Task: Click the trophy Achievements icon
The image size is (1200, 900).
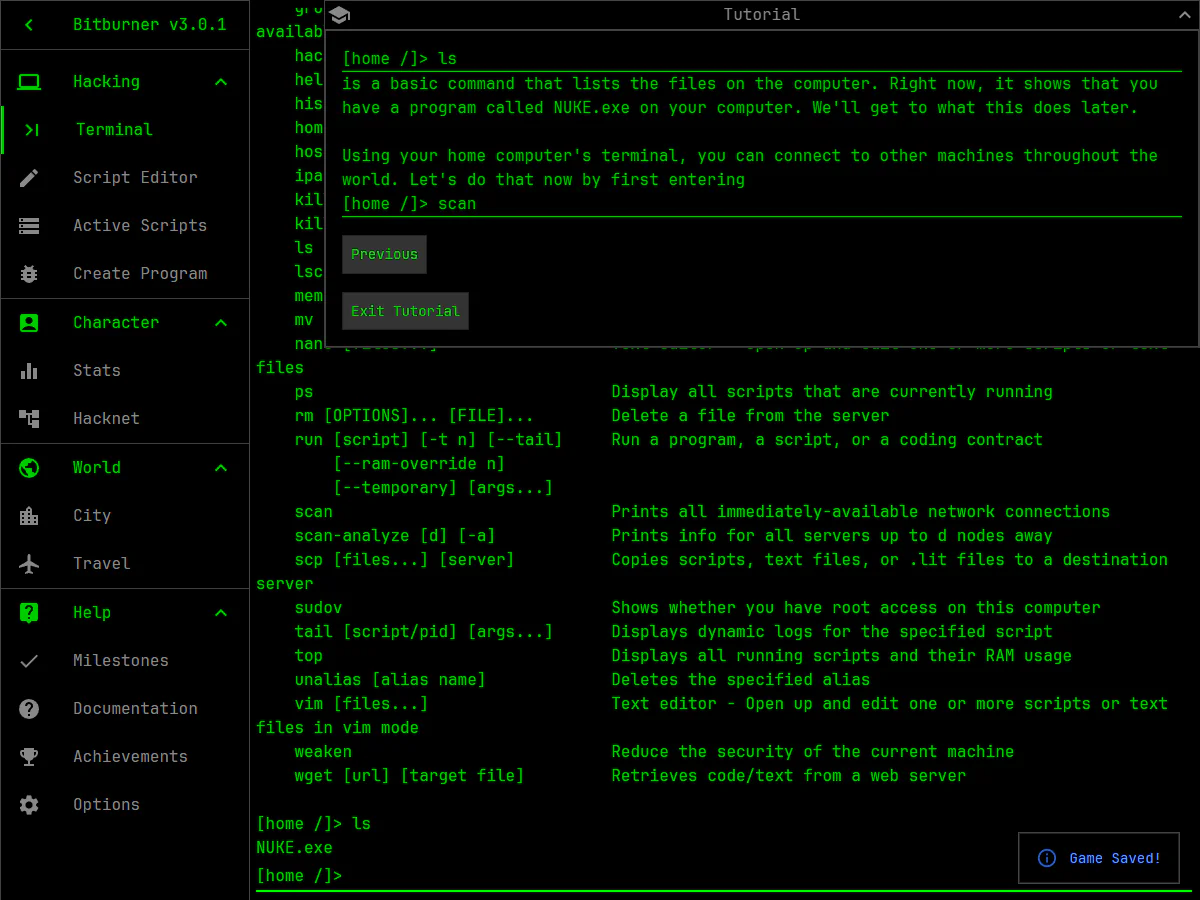Action: [29, 757]
